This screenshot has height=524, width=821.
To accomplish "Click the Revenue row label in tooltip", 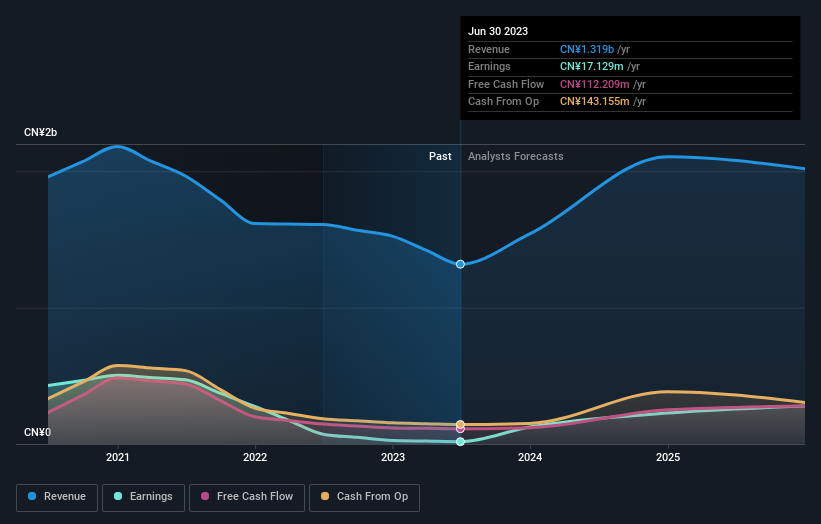I will point(489,49).
